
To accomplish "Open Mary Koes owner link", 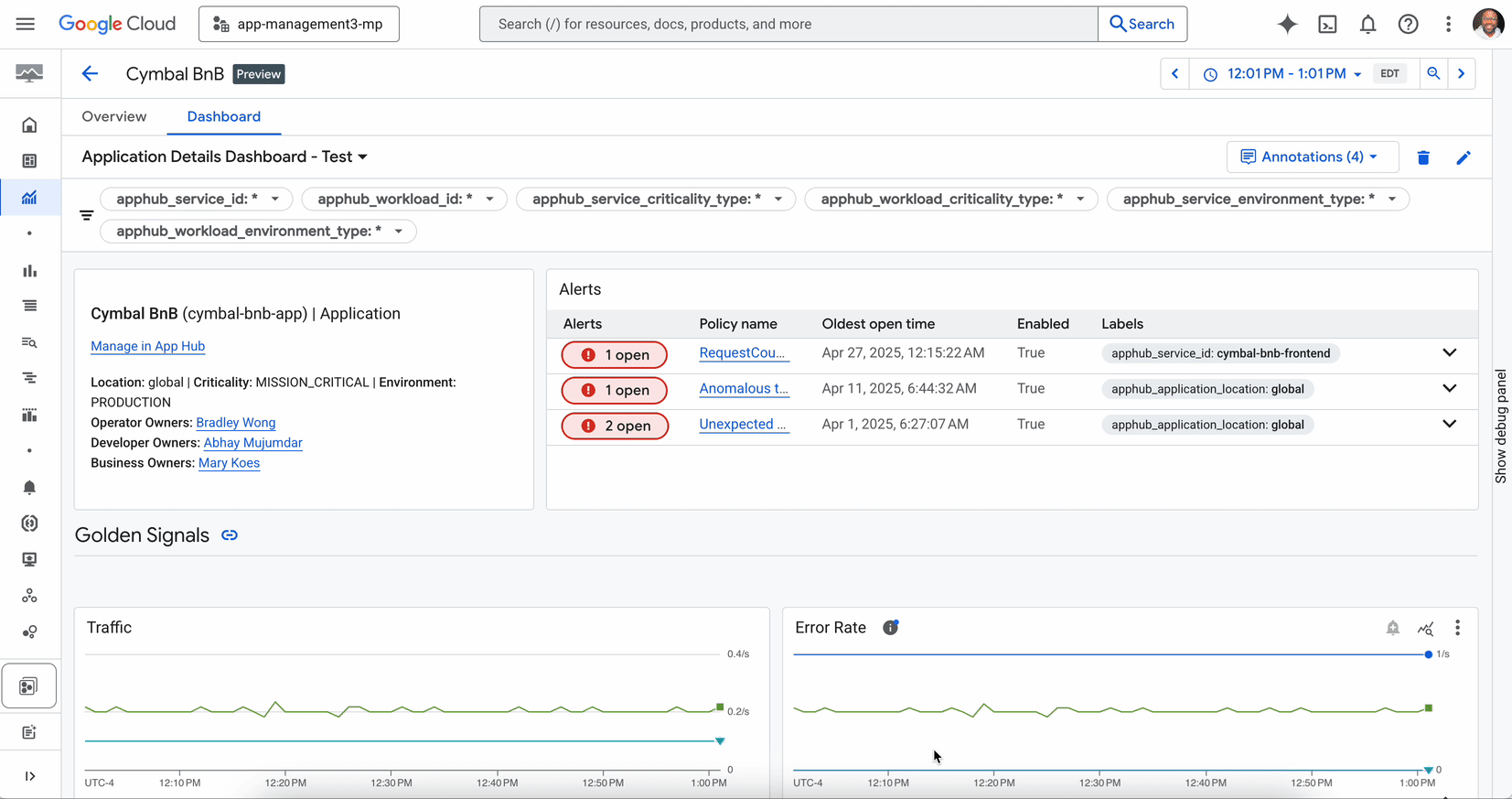I will [x=229, y=463].
